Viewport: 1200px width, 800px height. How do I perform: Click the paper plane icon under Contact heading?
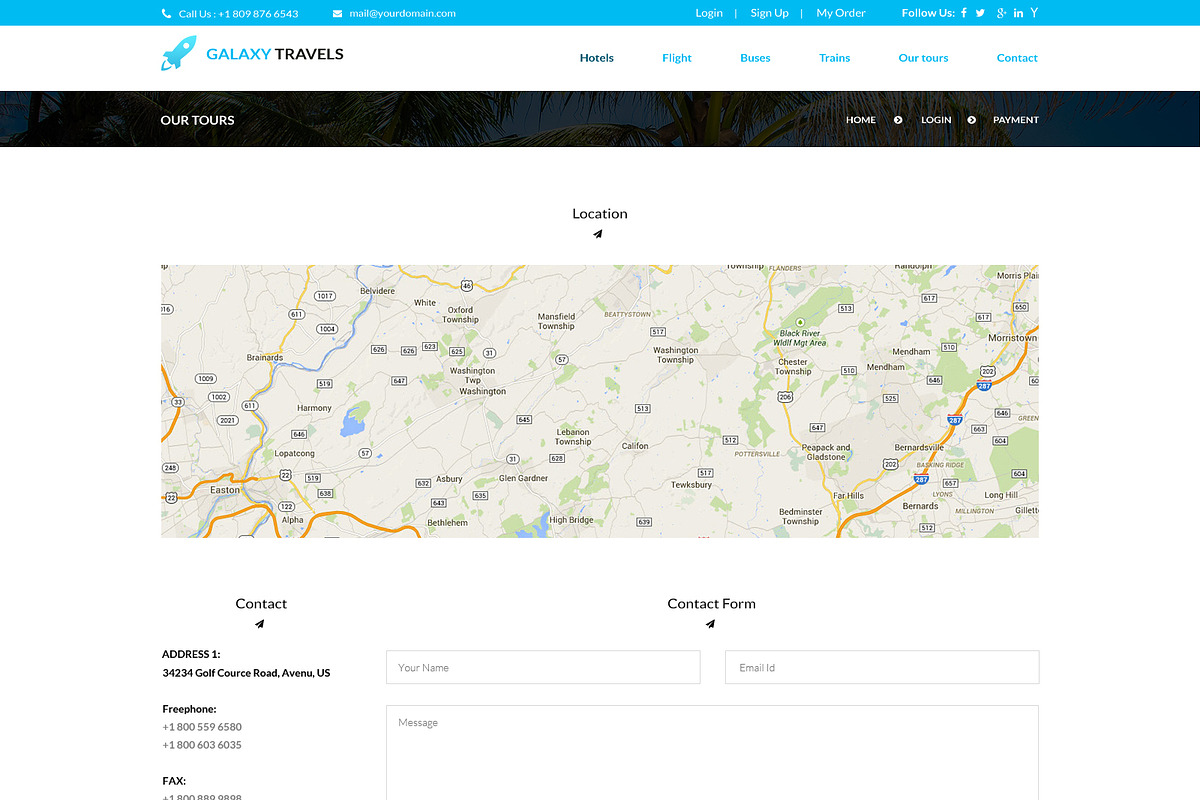[x=259, y=624]
